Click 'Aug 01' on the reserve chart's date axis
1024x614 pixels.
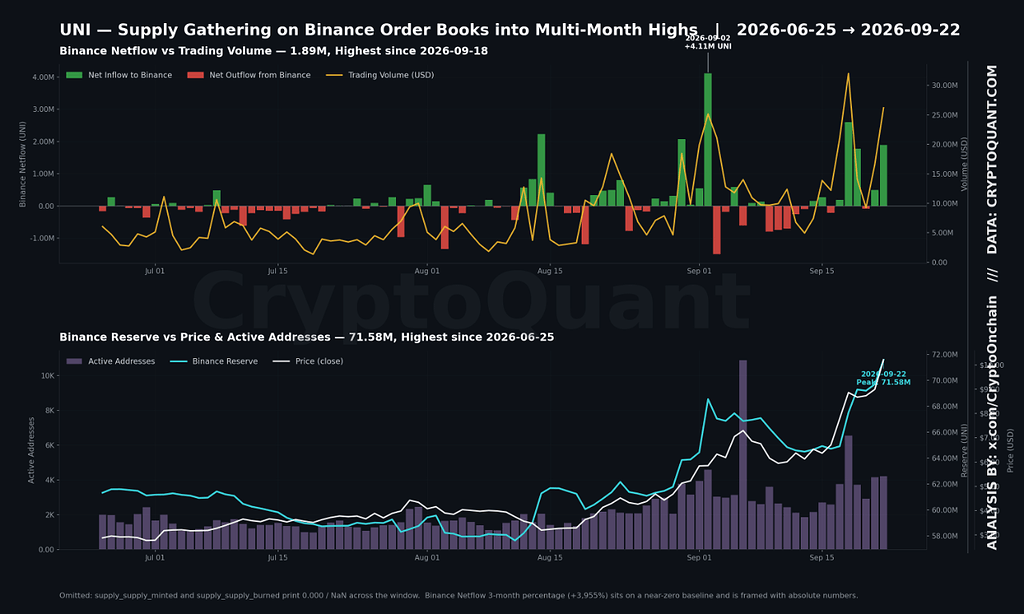coord(427,558)
